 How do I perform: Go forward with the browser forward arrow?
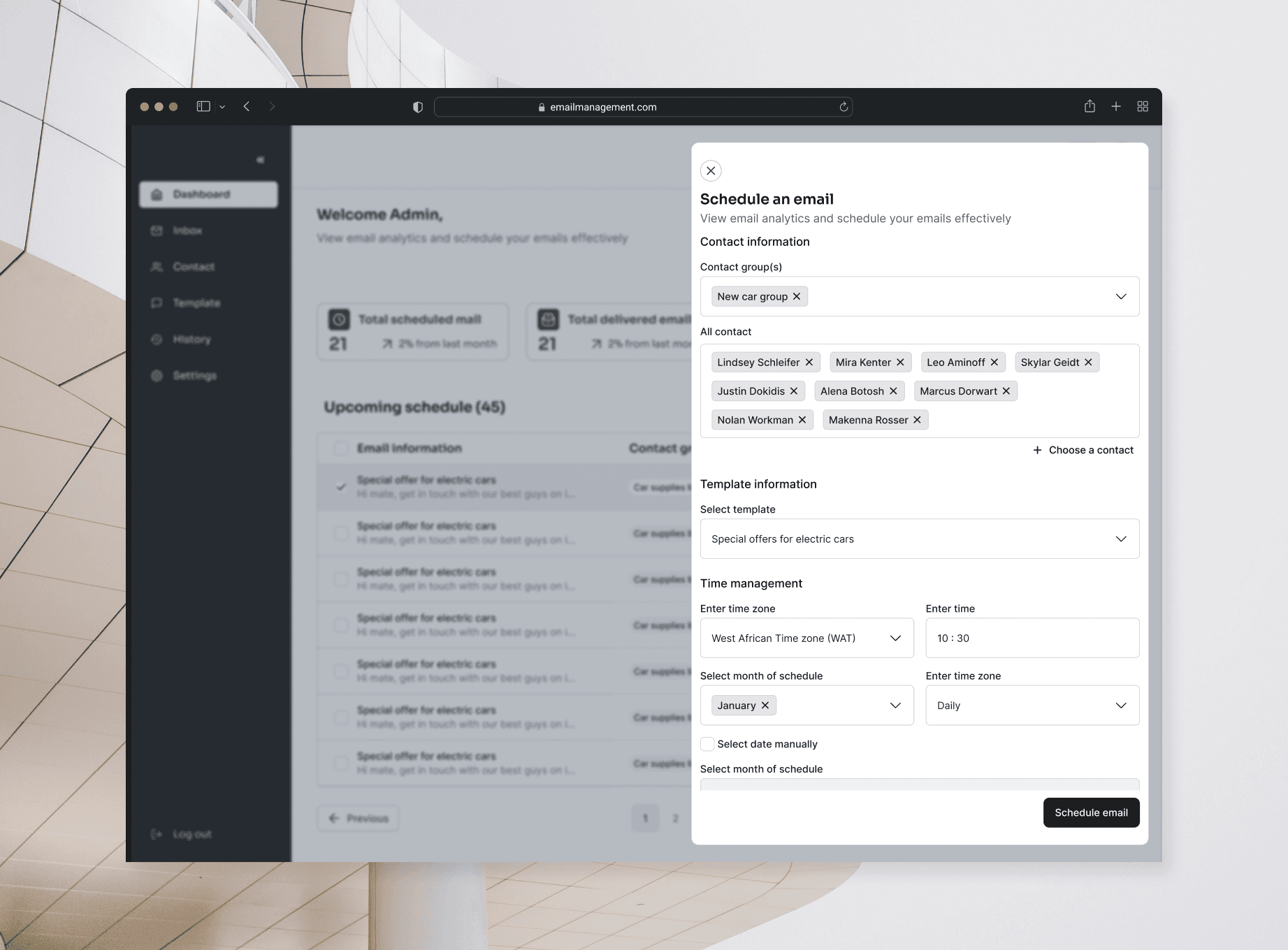(273, 106)
